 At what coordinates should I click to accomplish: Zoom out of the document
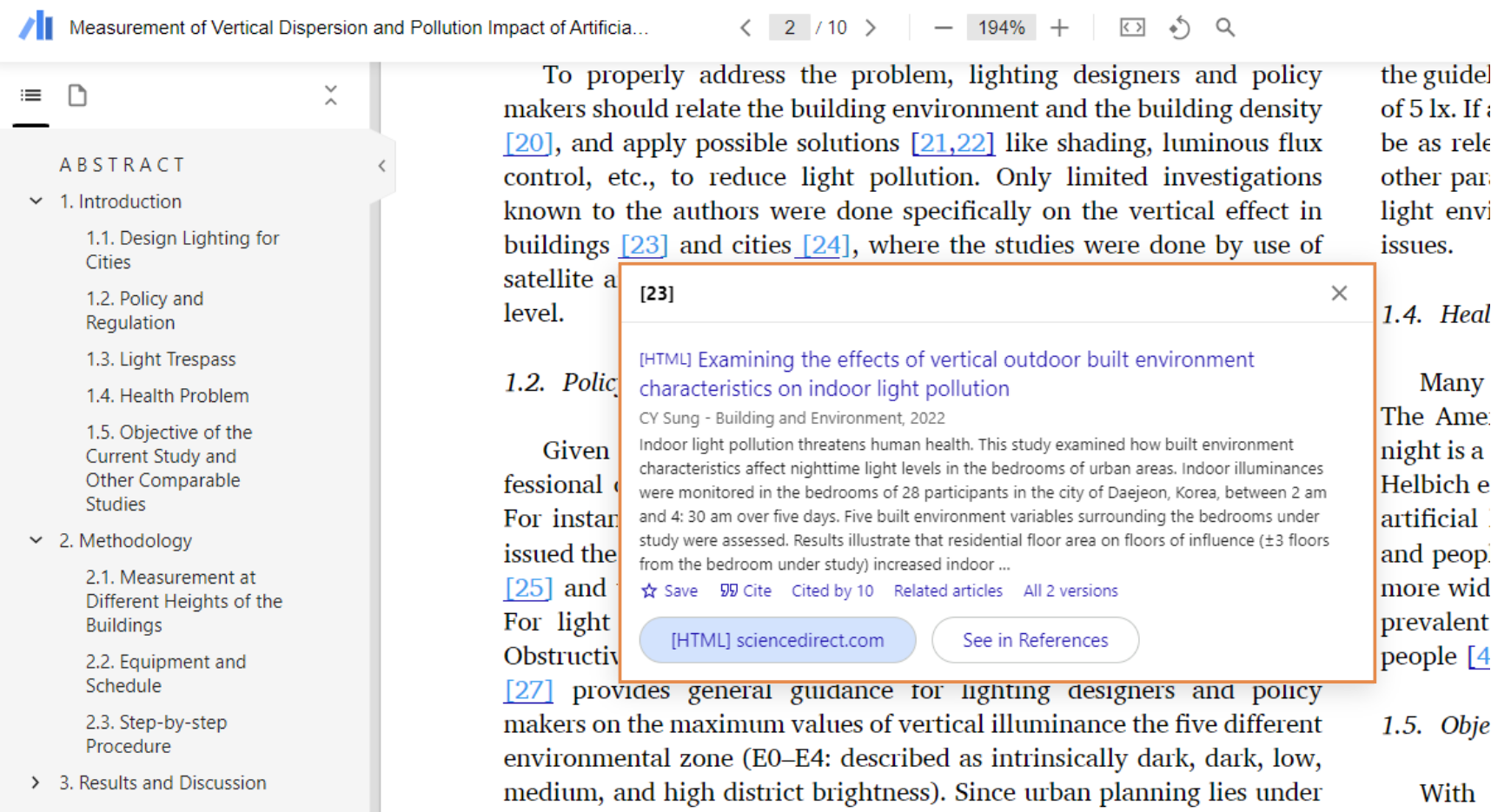click(943, 27)
